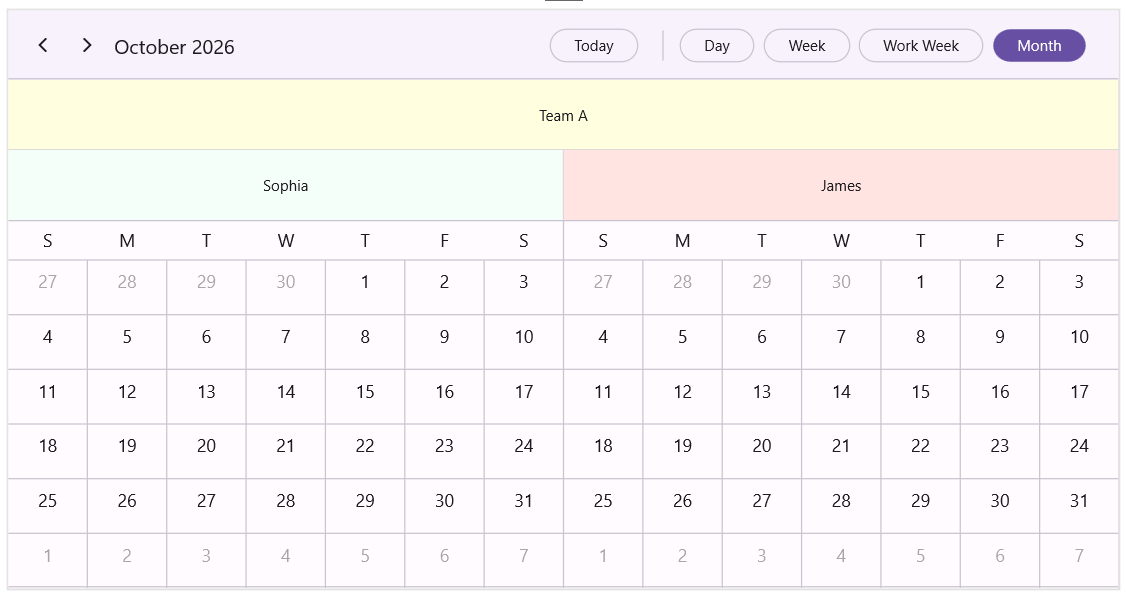The image size is (1126, 596).
Task: Select October 16 in James's calendar
Action: click(1000, 396)
